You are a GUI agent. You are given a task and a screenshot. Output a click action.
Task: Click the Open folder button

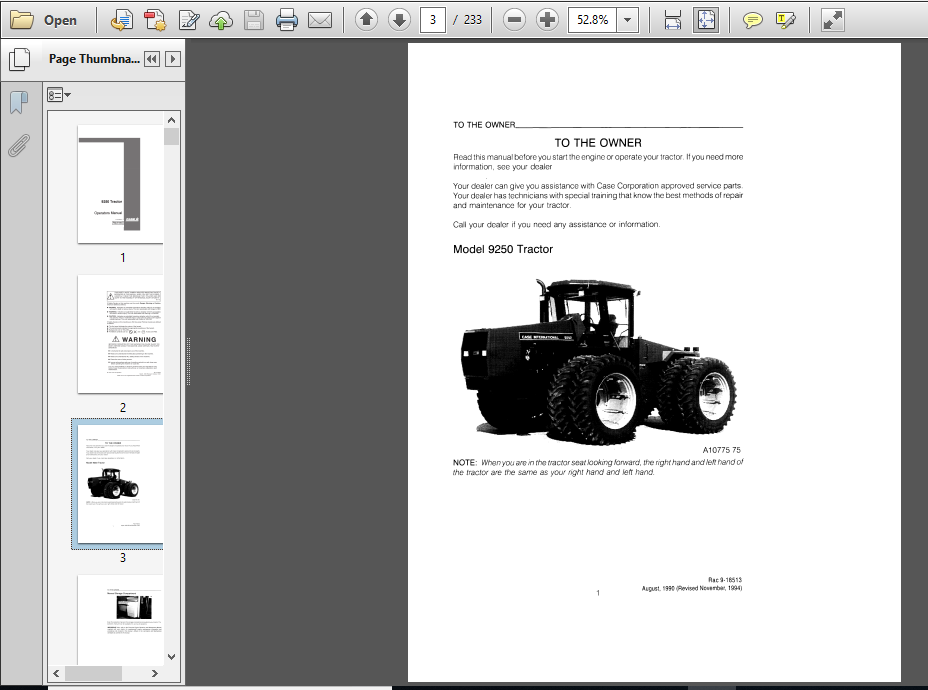coord(43,20)
